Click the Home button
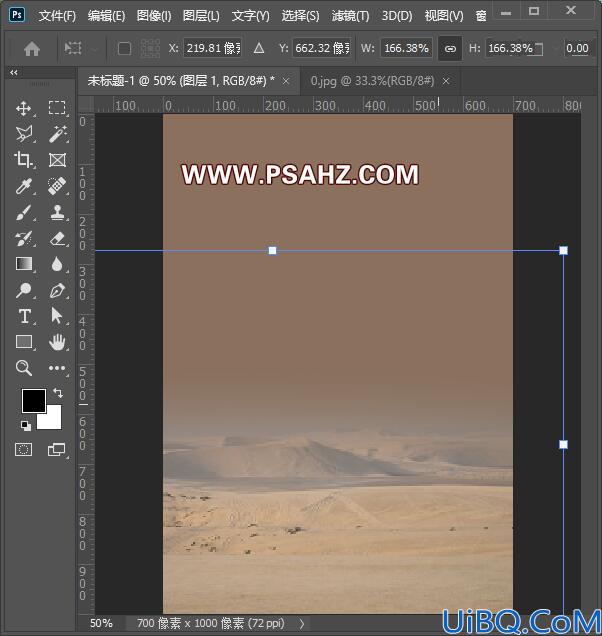The image size is (602, 636). click(32, 49)
